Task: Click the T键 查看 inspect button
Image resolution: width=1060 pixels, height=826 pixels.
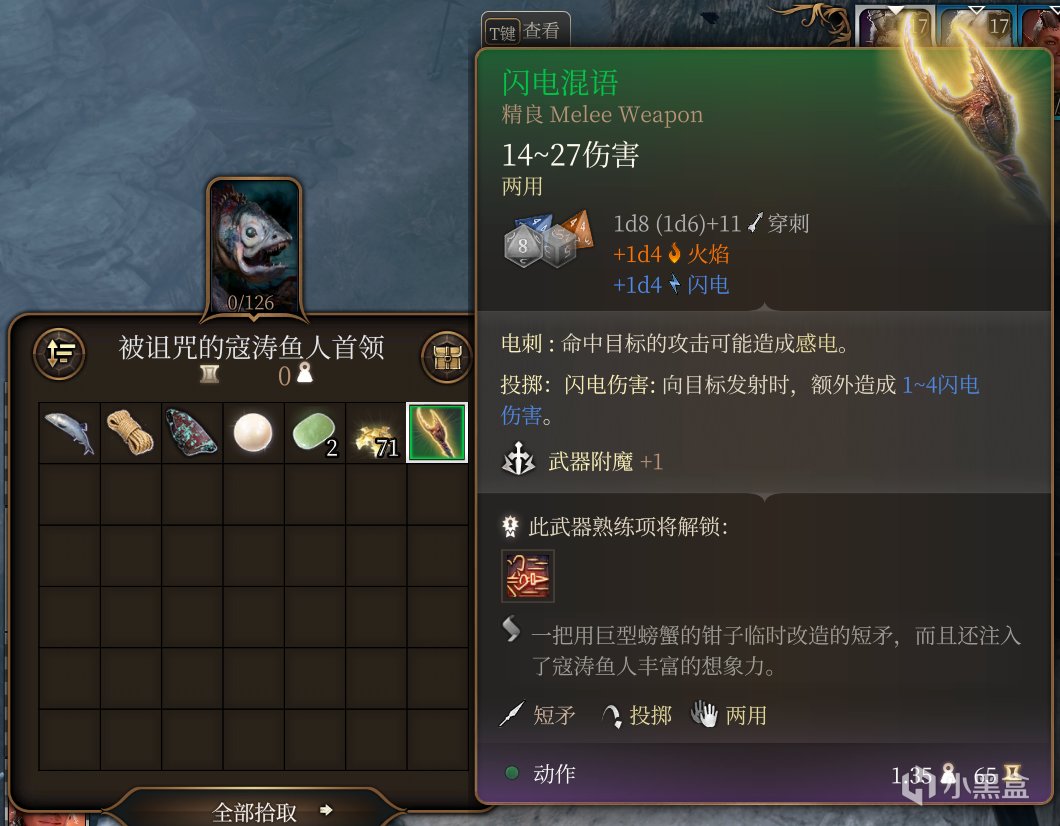Action: coord(525,30)
